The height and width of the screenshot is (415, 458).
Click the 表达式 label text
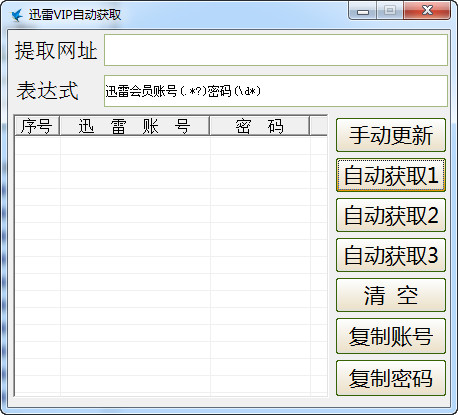coord(47,91)
